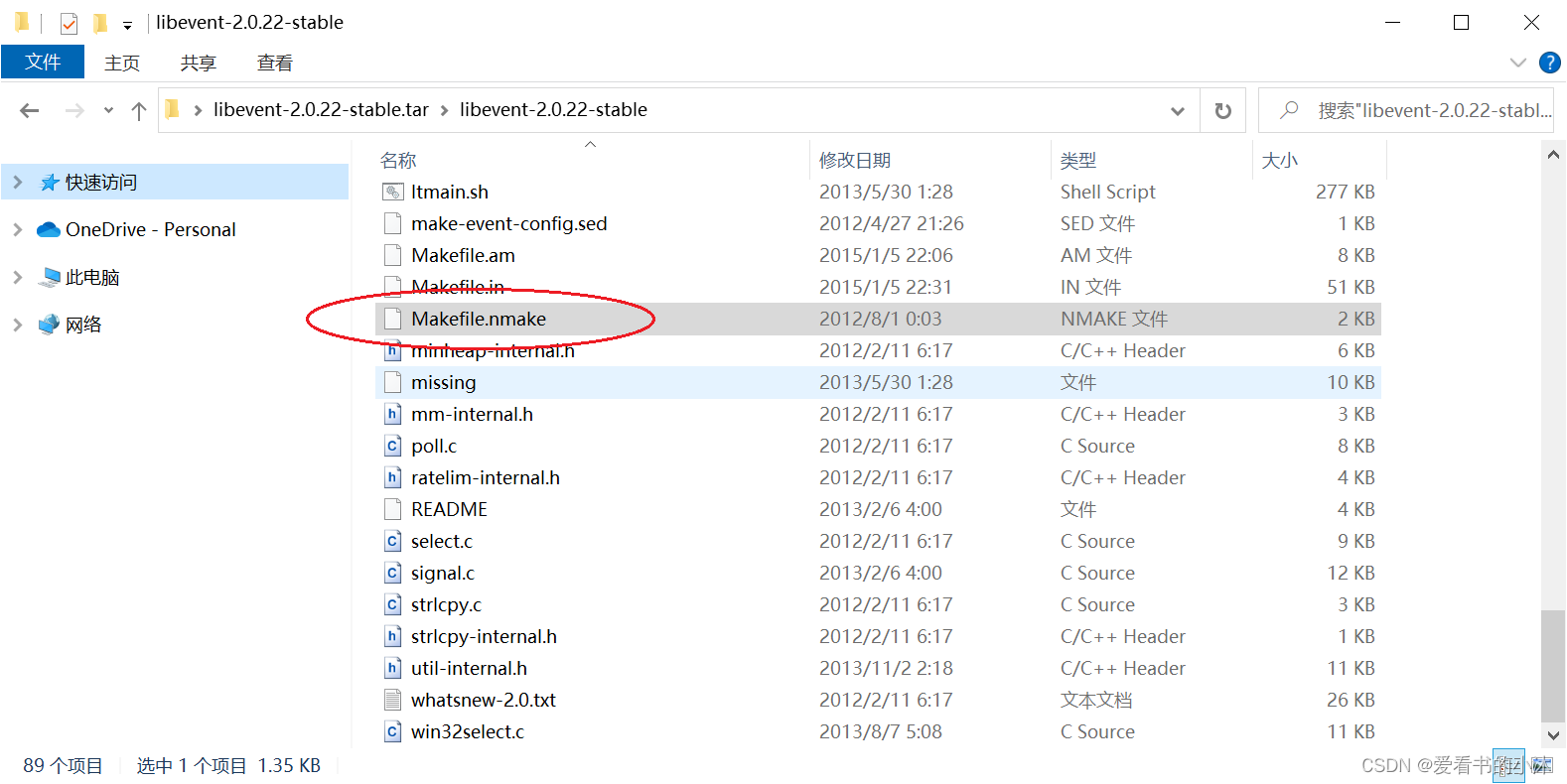
Task: Click the file list scrollbar up arrow
Action: 1554,155
